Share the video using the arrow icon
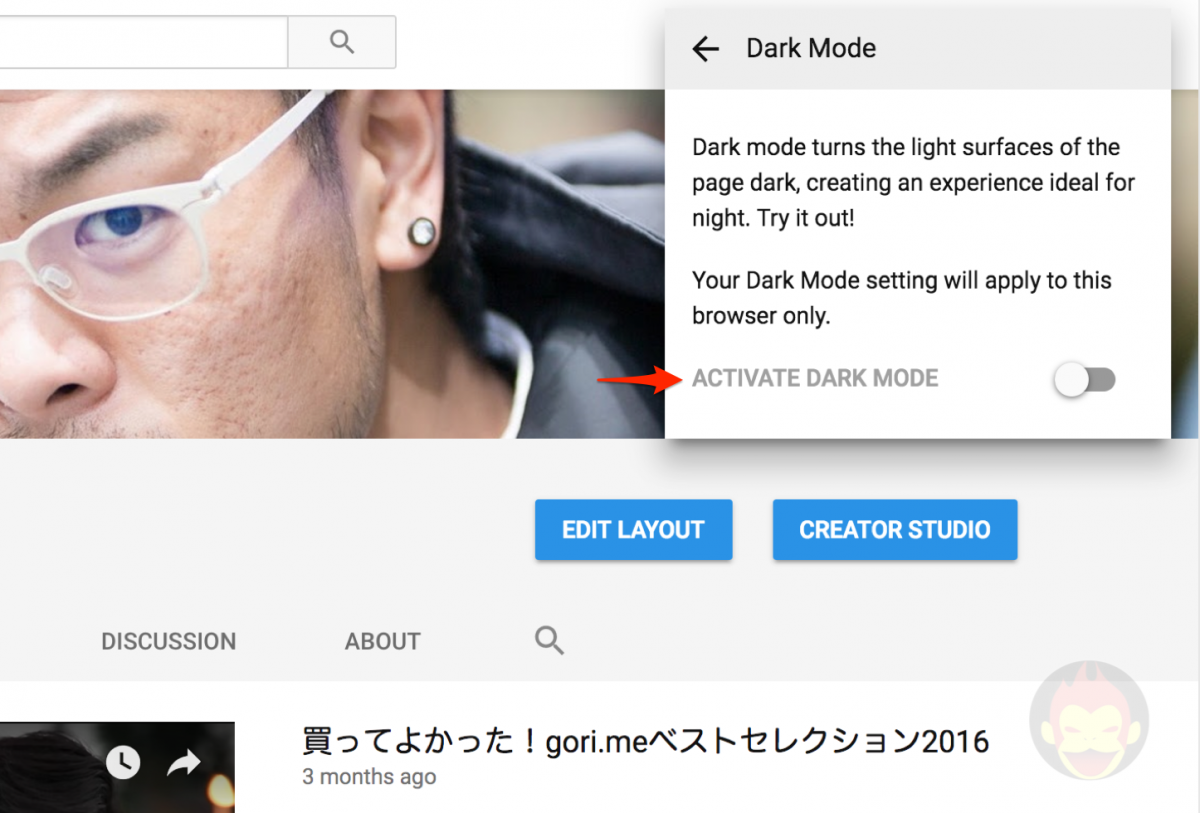Image resolution: width=1200 pixels, height=813 pixels. [184, 762]
